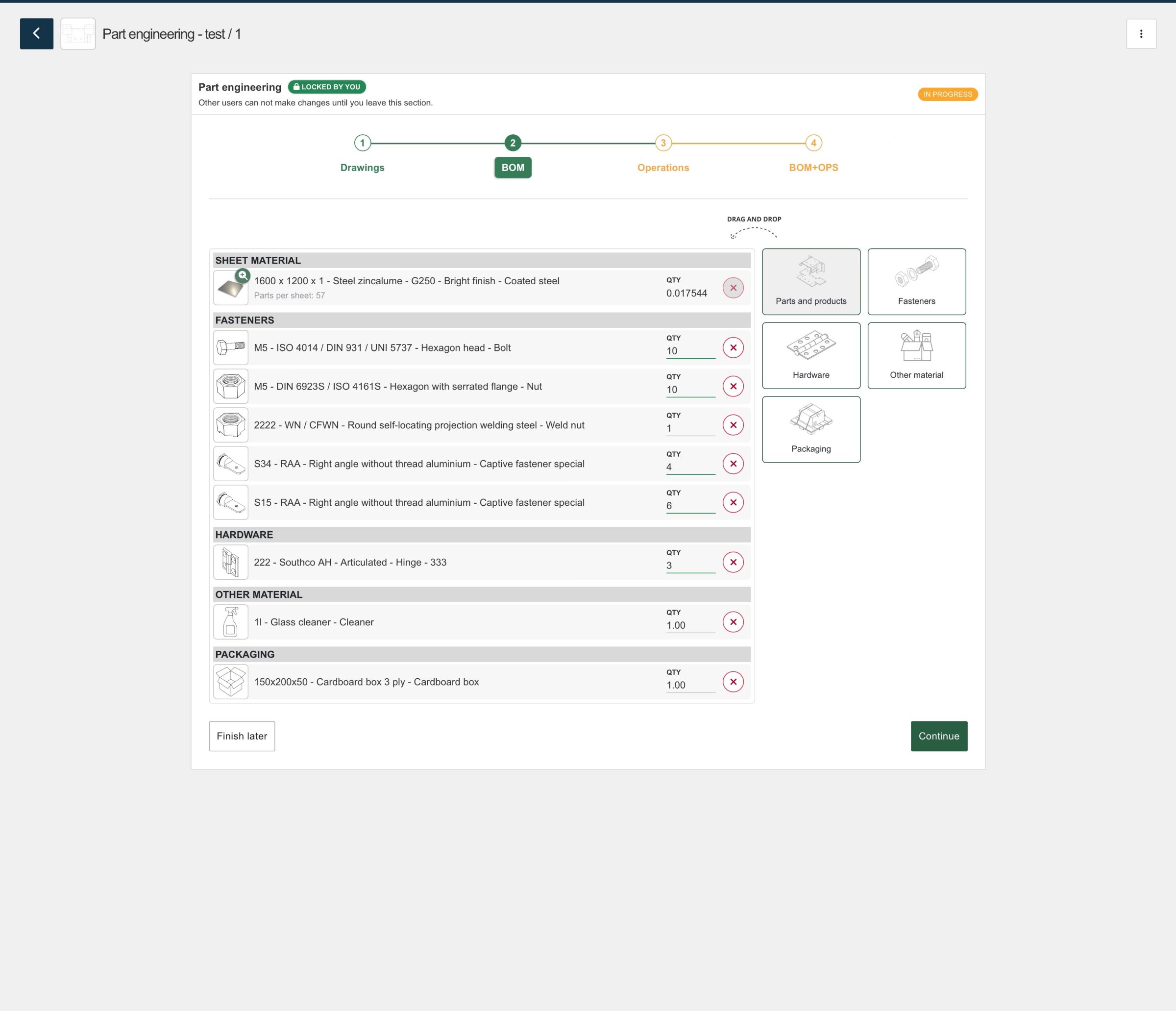This screenshot has height=1011, width=1176.
Task: Open the three-dot options menu
Action: [x=1141, y=33]
